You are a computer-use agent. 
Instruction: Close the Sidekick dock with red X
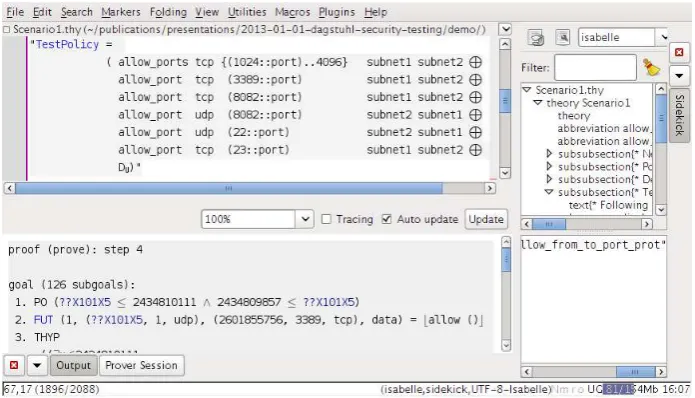[x=679, y=52]
